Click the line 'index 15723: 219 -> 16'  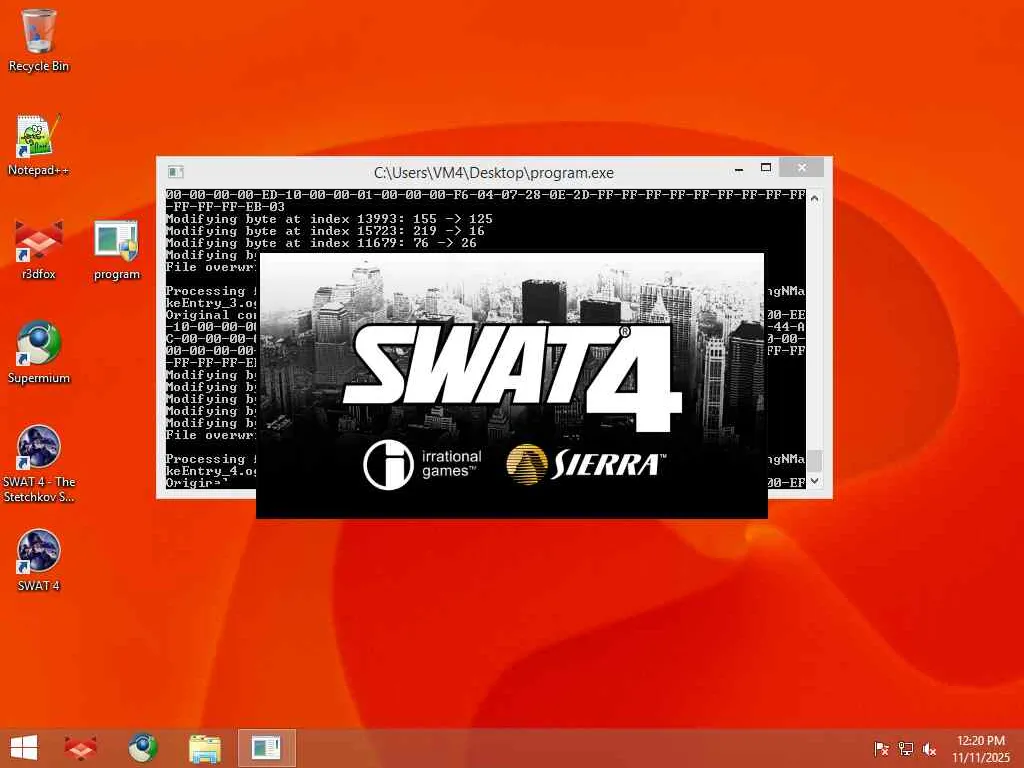pos(325,231)
